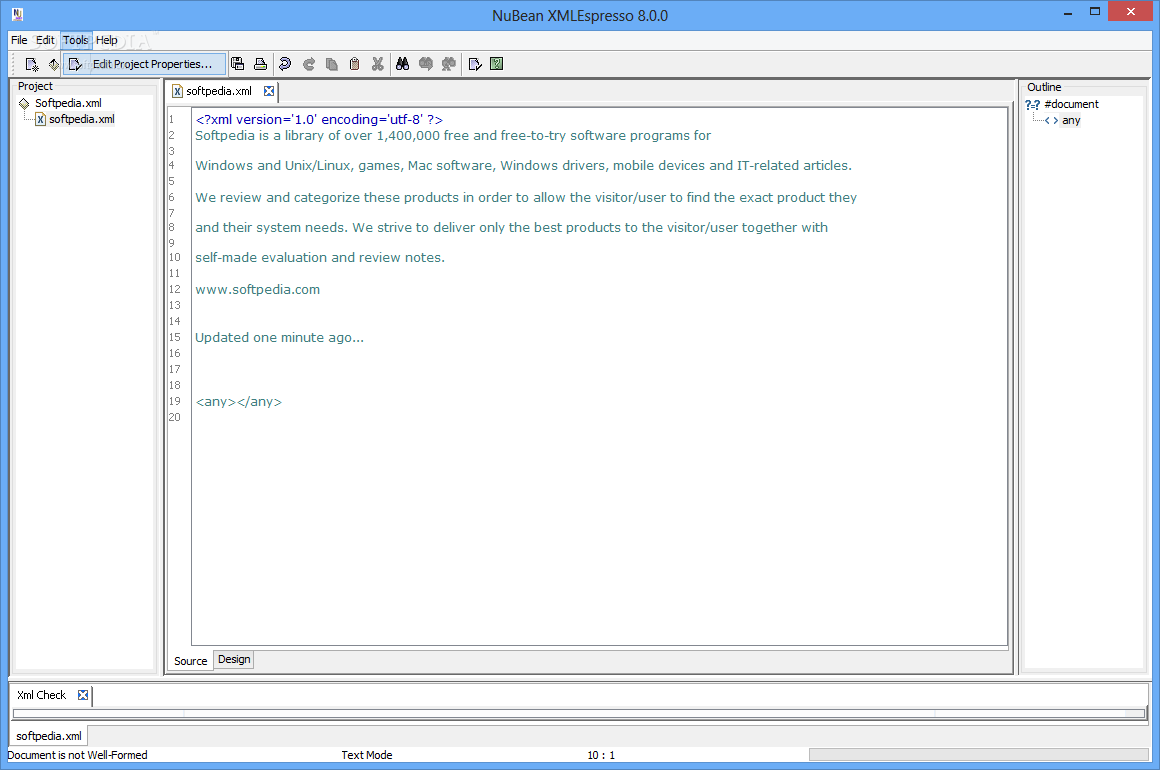Click line number 20 in gutter
1160x770 pixels.
coord(175,417)
